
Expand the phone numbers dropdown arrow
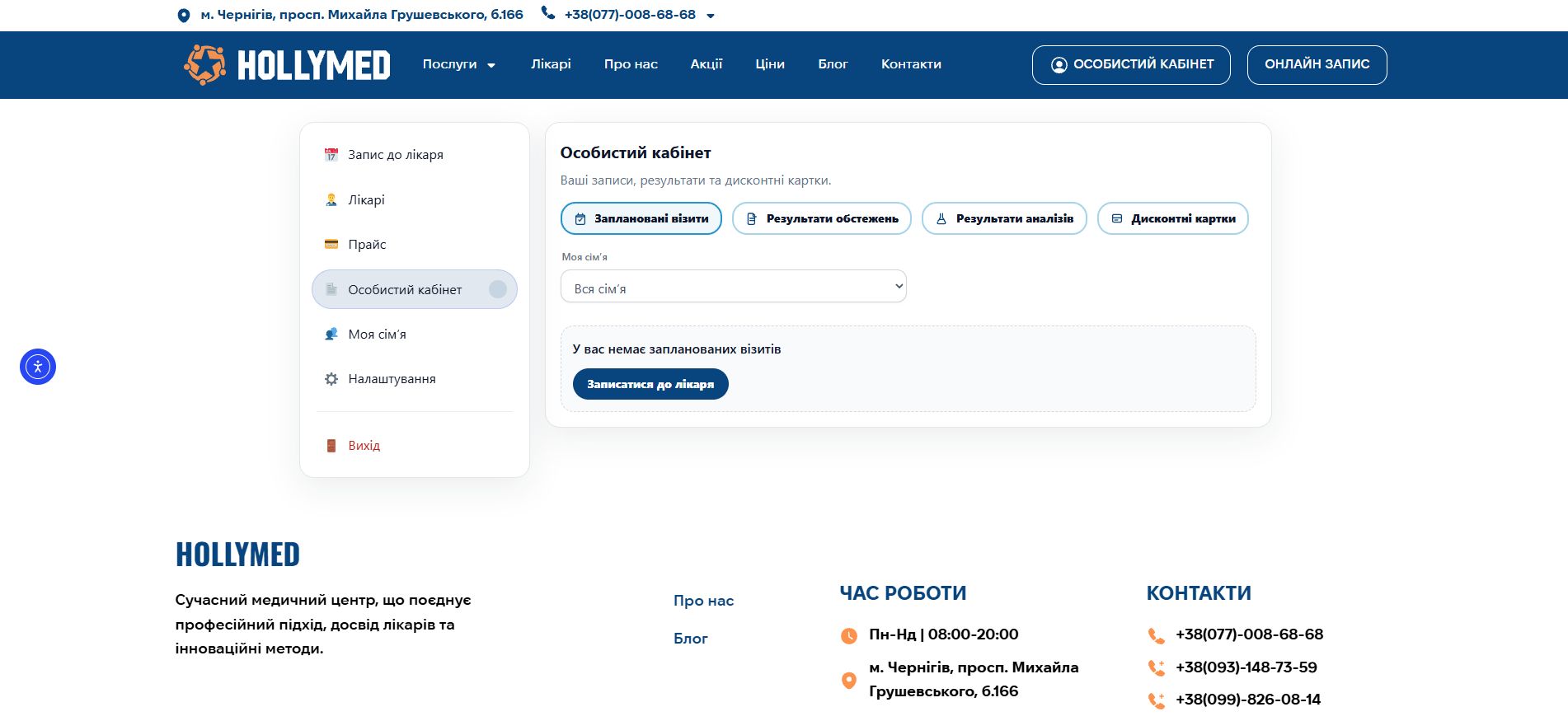(711, 16)
